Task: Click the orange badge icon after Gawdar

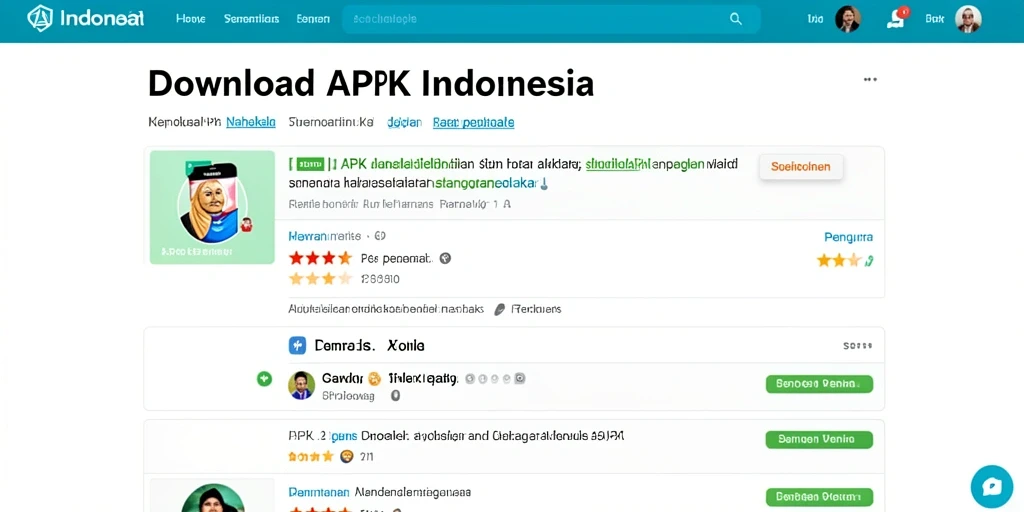Action: click(x=374, y=377)
